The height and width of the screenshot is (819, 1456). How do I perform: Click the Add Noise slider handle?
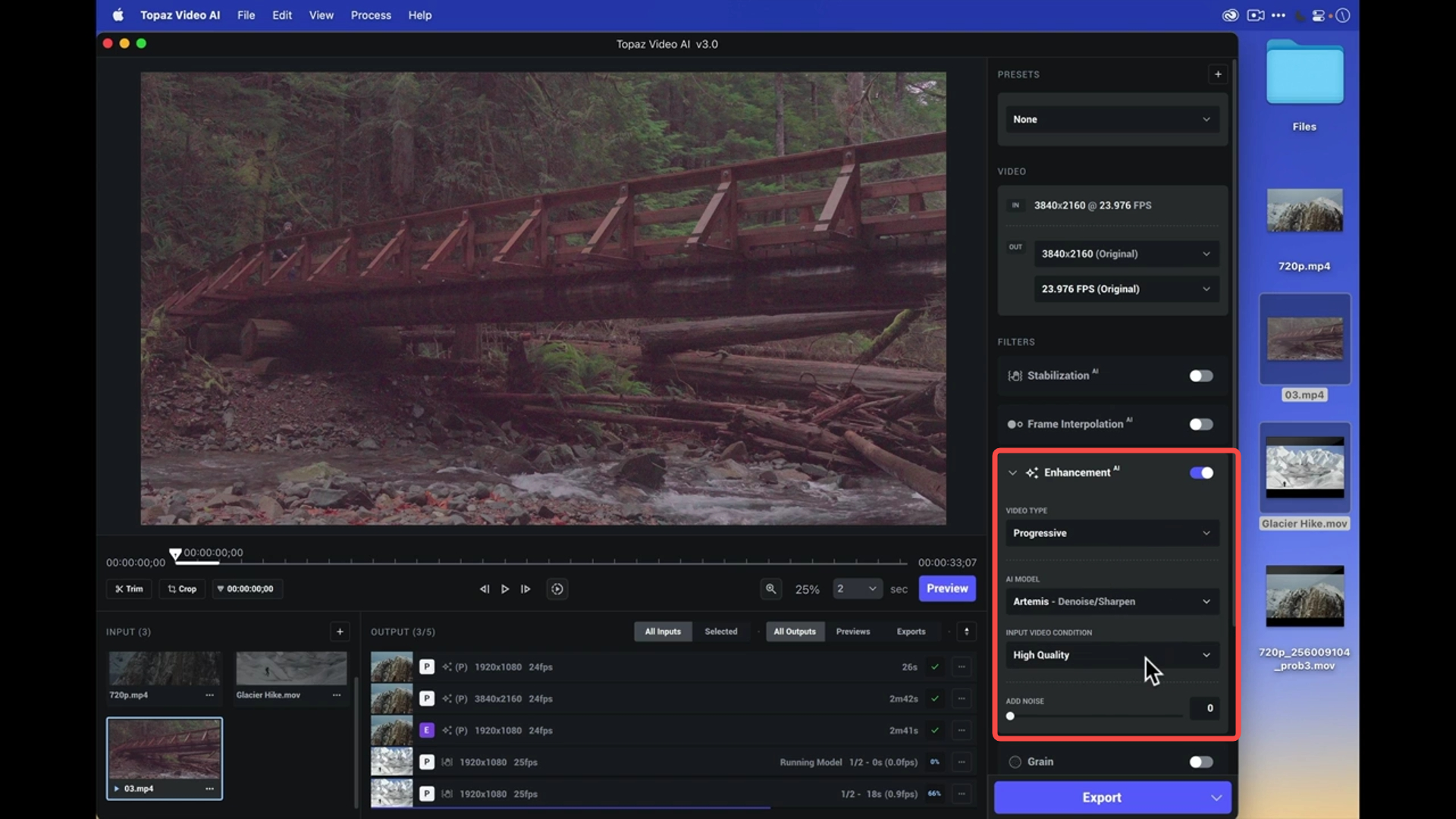click(1010, 716)
